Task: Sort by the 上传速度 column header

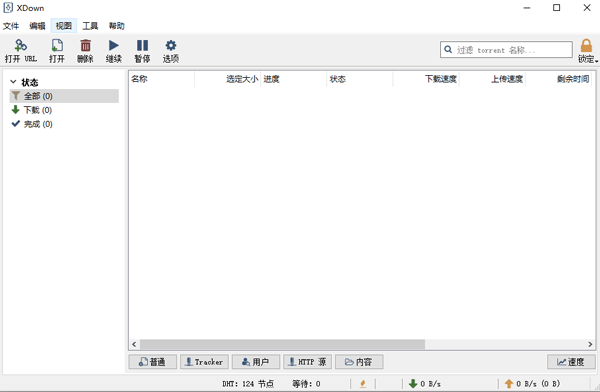Action: (492, 79)
